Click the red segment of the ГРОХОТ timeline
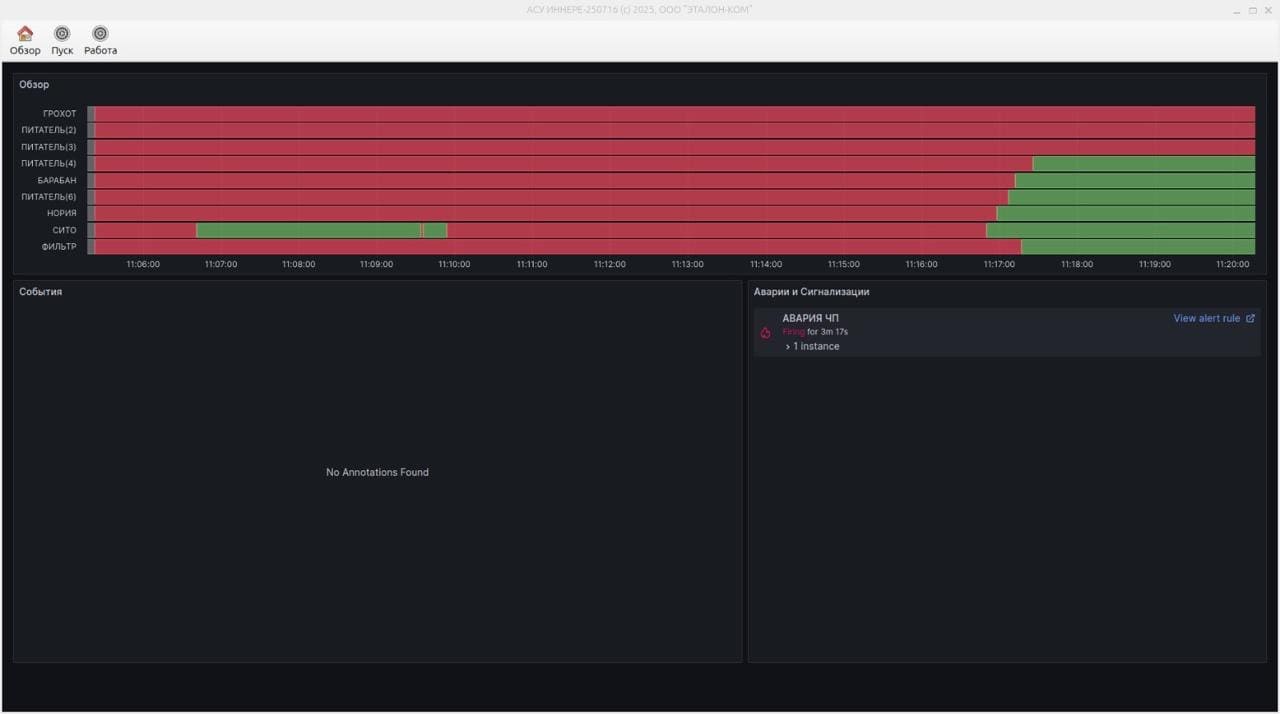Viewport: 1280px width, 714px height. tap(600, 113)
